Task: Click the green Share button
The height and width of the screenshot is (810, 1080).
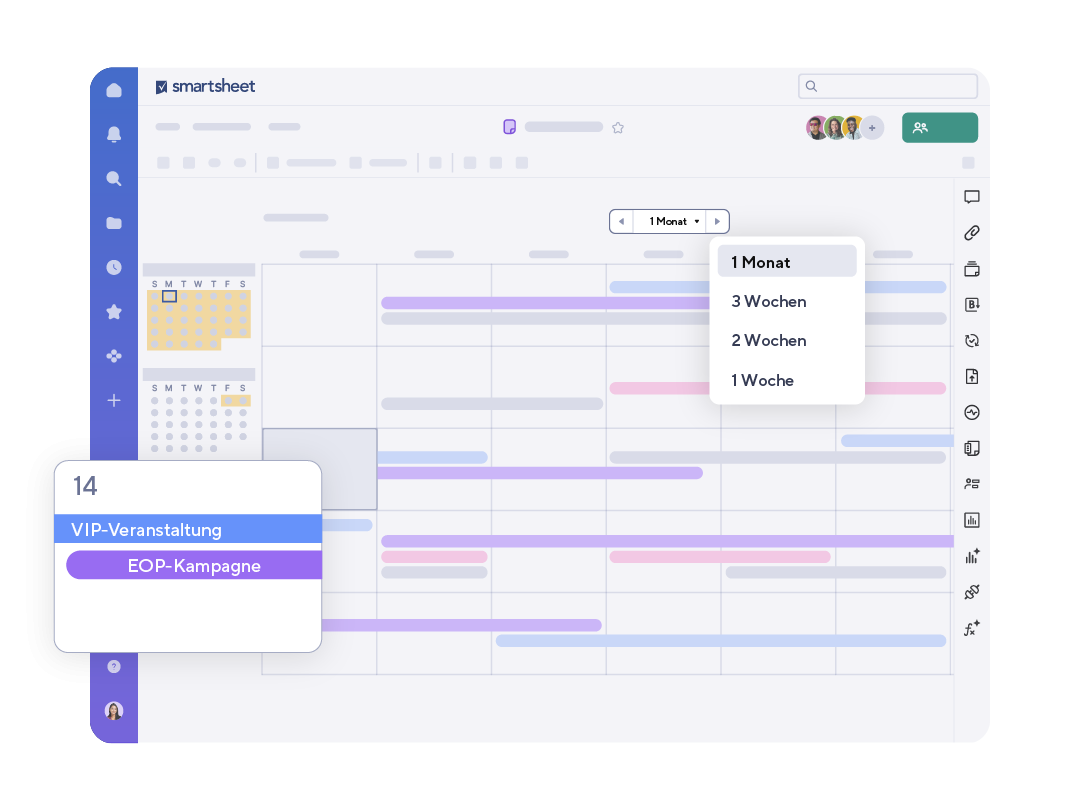Action: (x=939, y=127)
